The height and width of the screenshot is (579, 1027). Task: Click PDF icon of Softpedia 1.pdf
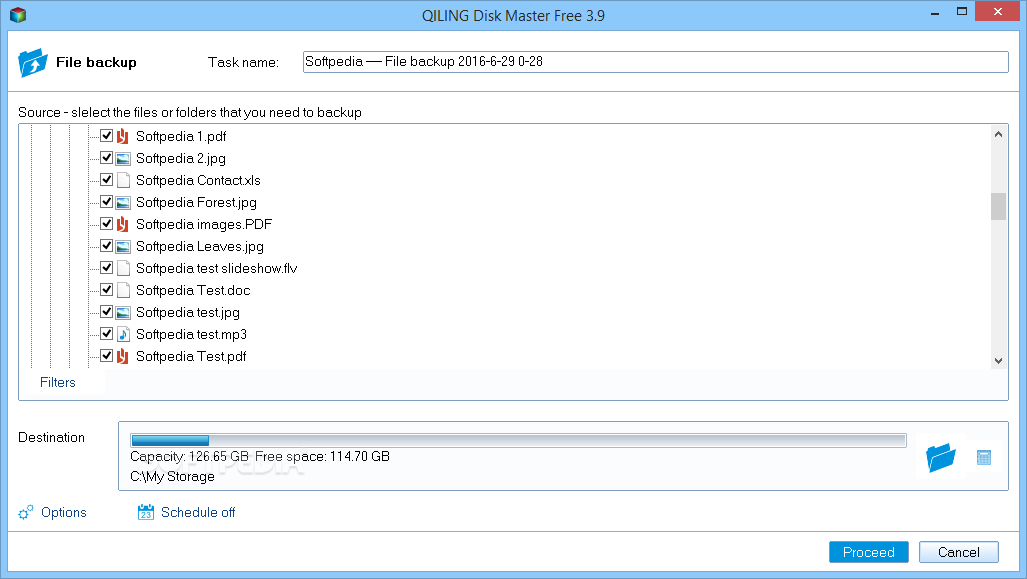coord(122,136)
